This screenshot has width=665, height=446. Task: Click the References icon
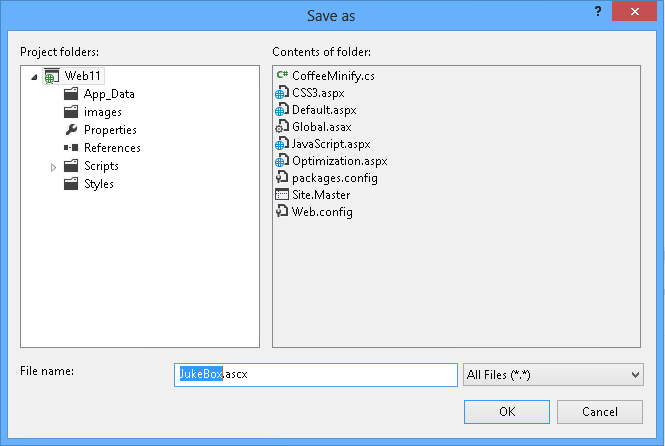tap(71, 148)
